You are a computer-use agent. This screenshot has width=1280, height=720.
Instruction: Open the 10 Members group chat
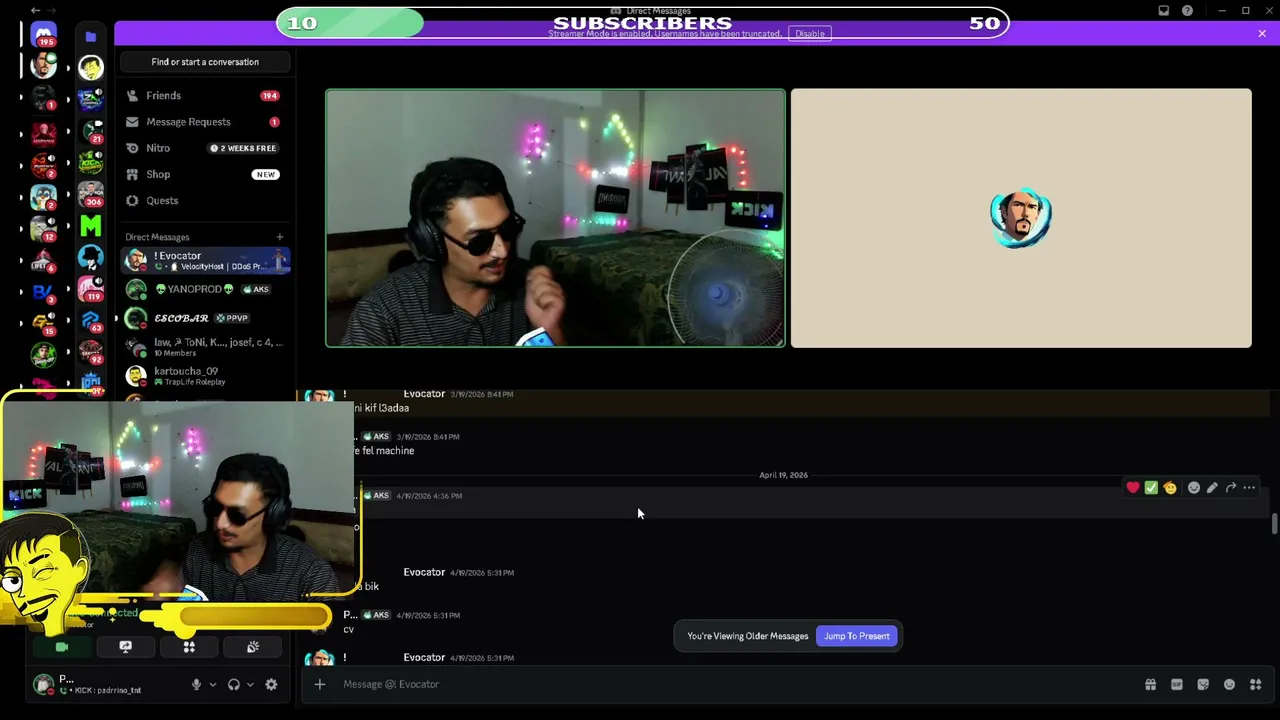click(205, 347)
